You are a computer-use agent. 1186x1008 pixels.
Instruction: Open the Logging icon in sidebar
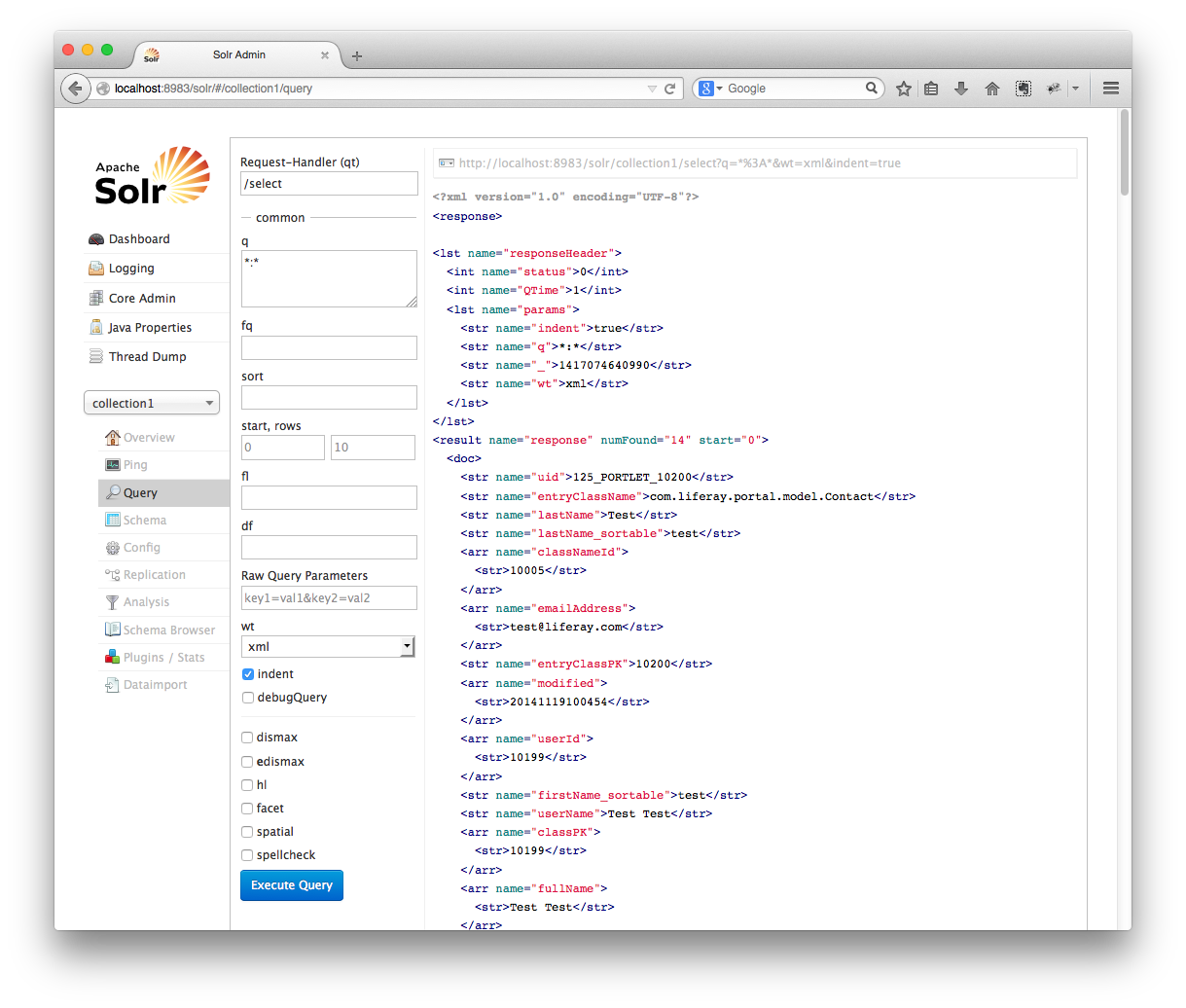96,269
